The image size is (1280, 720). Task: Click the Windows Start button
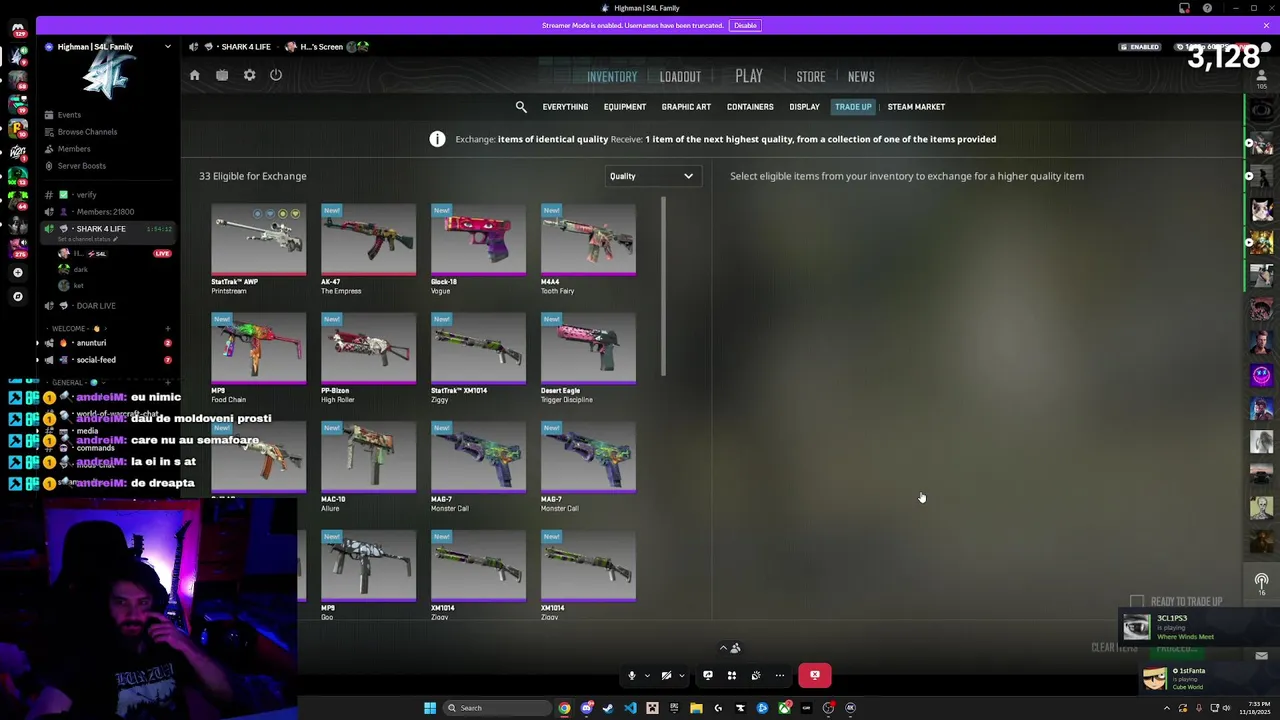point(430,708)
